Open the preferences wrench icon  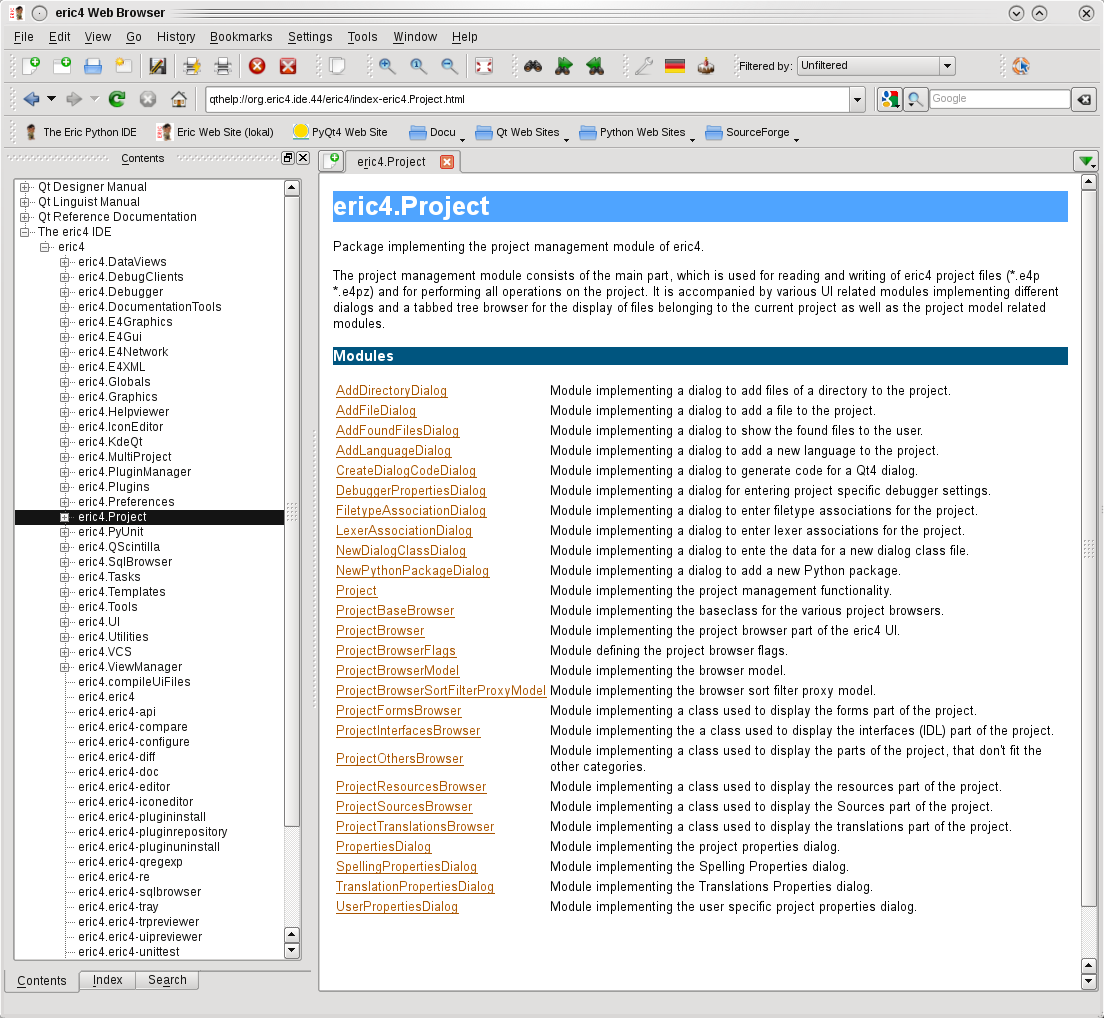[644, 66]
